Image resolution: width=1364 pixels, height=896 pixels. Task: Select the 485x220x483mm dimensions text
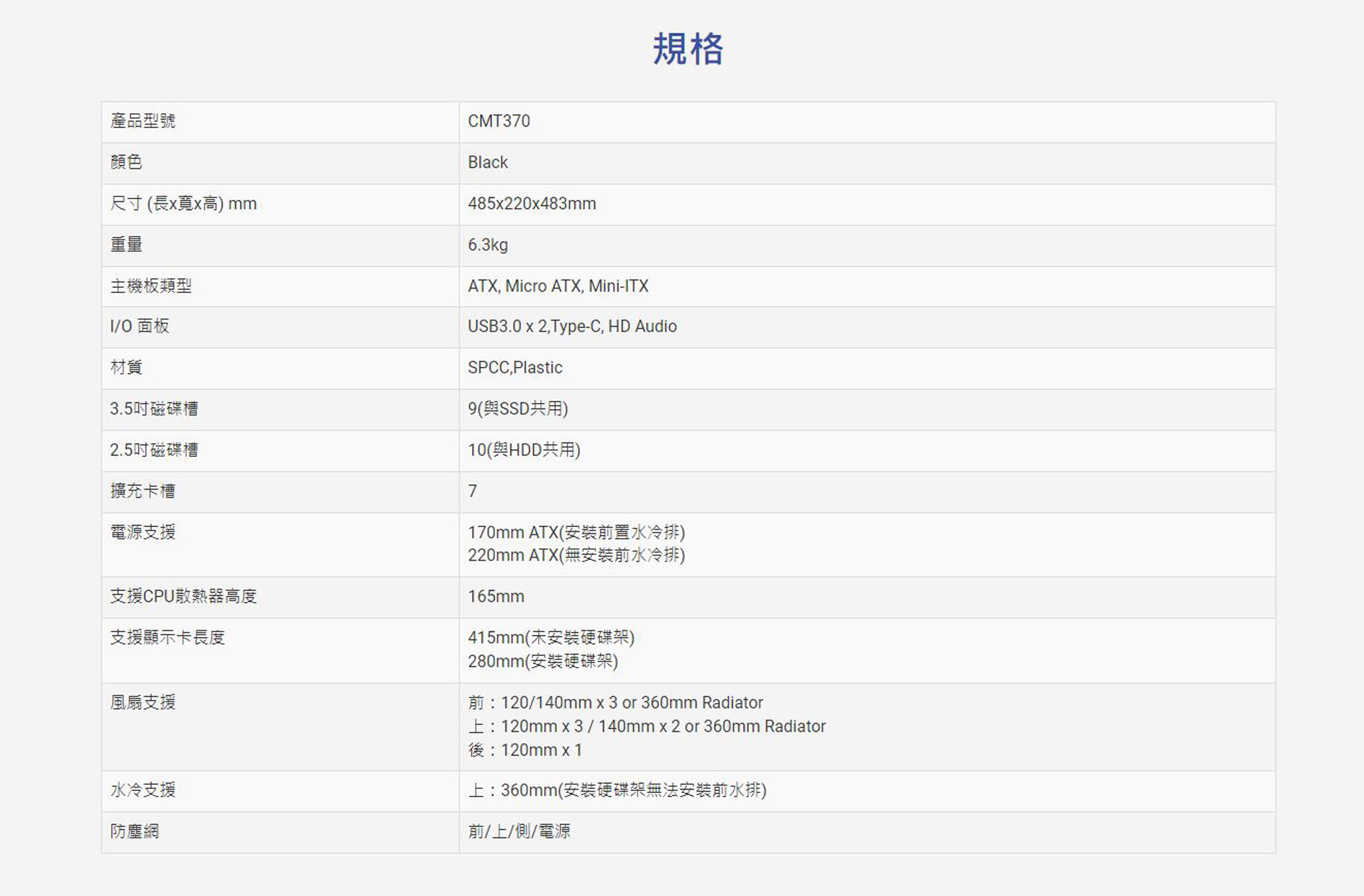point(531,204)
